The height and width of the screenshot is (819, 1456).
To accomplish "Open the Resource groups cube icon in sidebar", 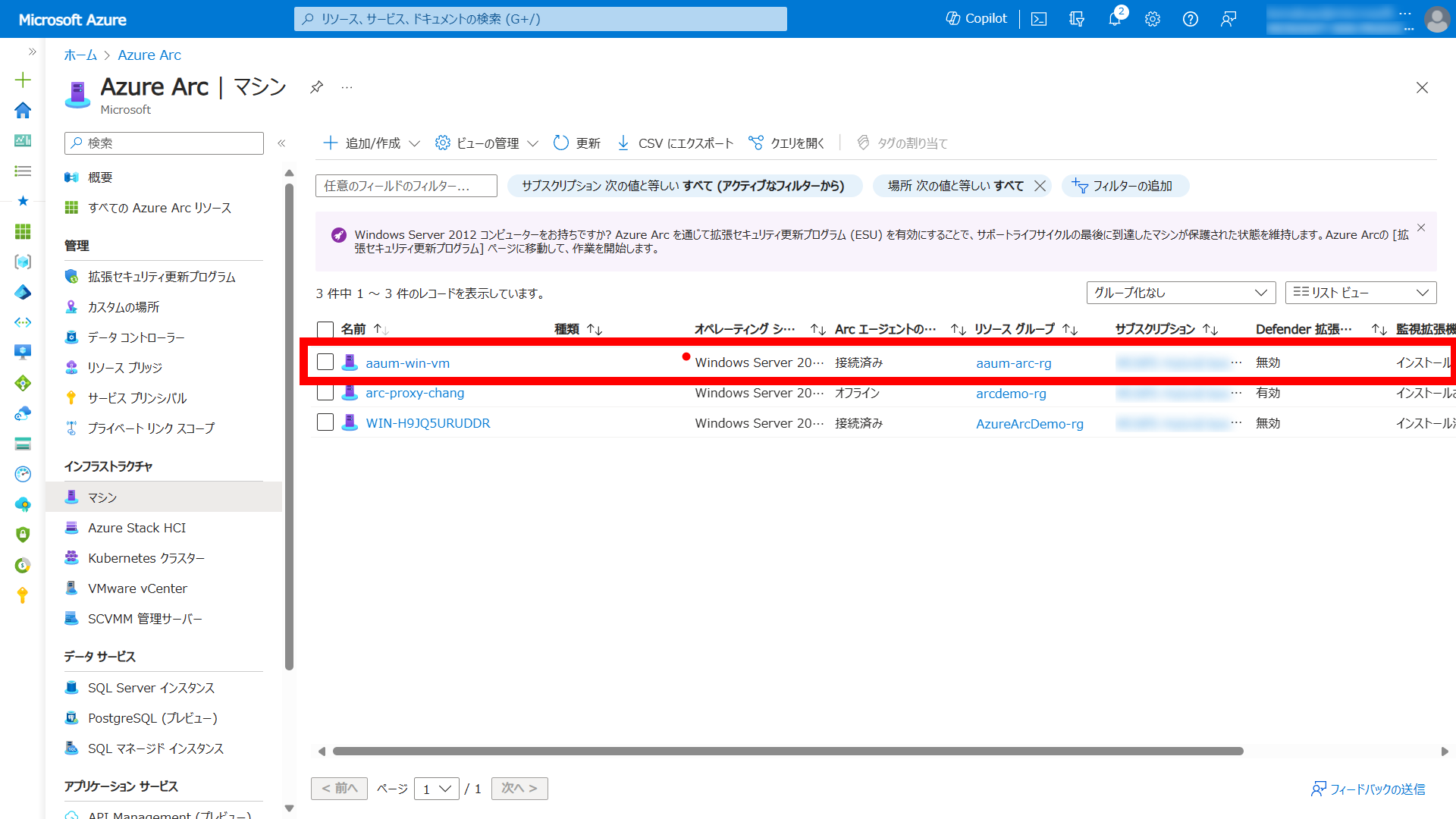I will point(23,262).
